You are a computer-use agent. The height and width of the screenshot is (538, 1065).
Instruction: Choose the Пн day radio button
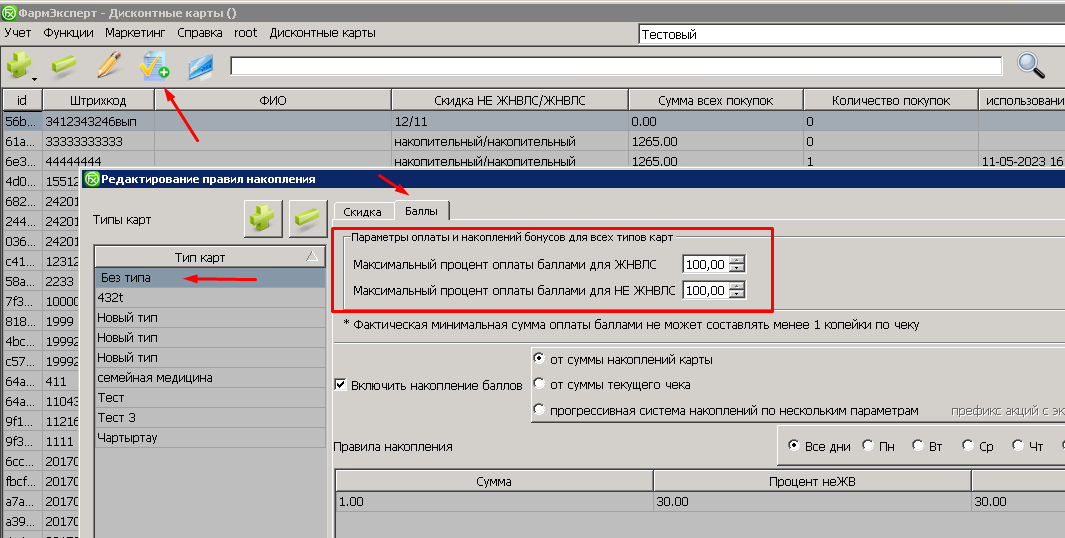(867, 446)
